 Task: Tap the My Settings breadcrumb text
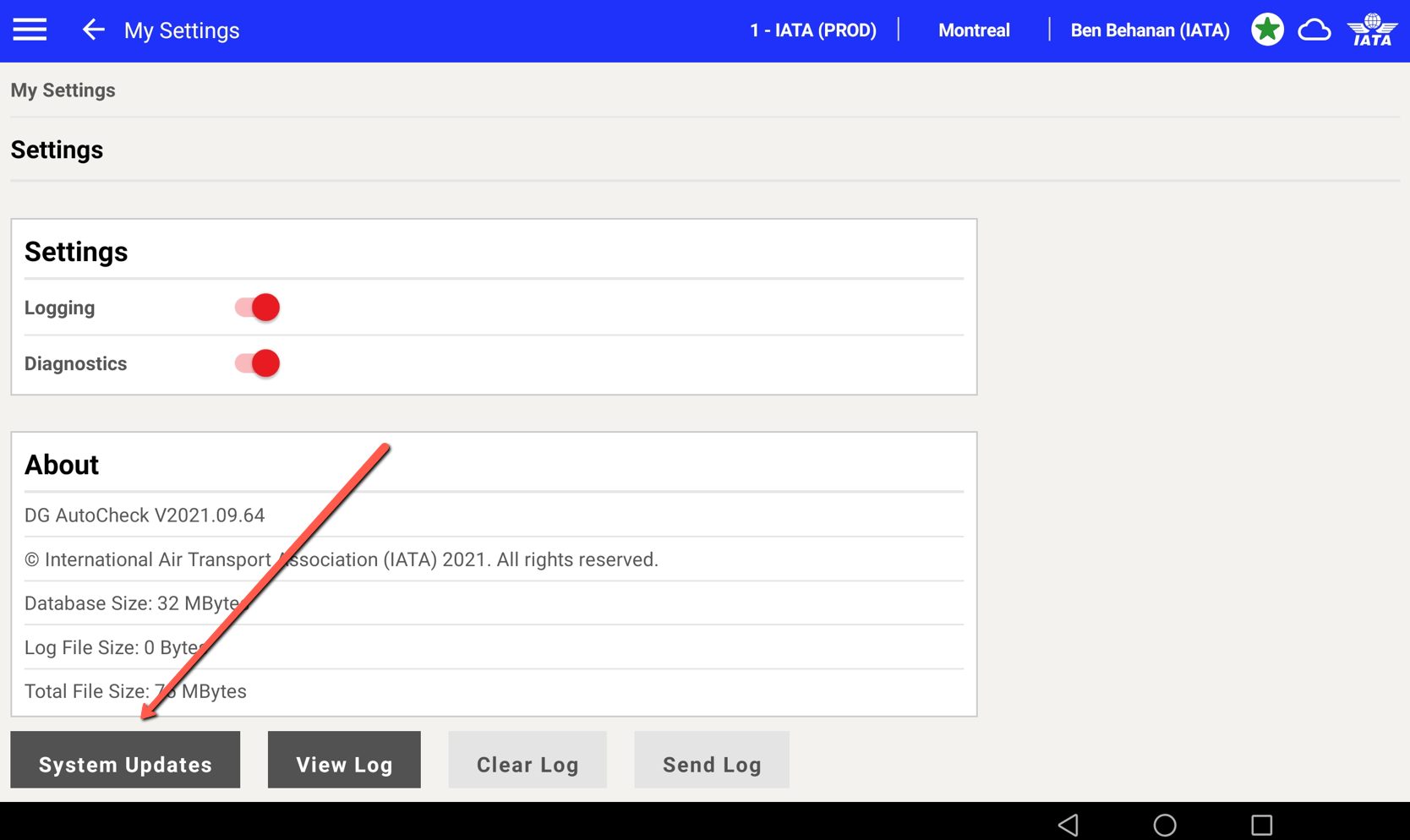pos(63,90)
